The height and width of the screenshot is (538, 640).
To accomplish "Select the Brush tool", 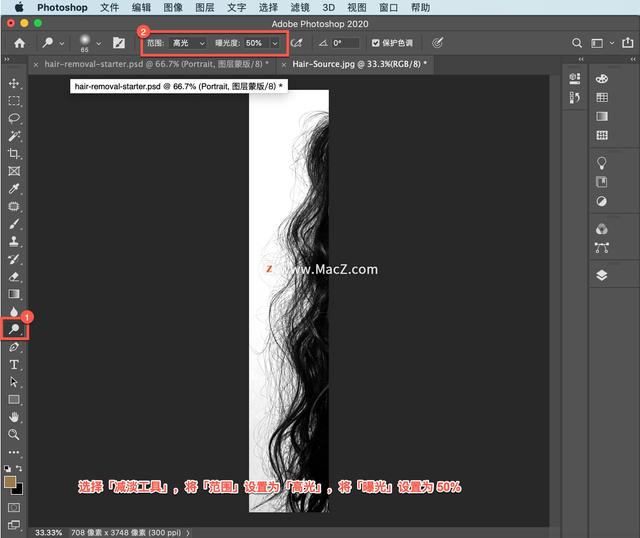I will point(14,224).
